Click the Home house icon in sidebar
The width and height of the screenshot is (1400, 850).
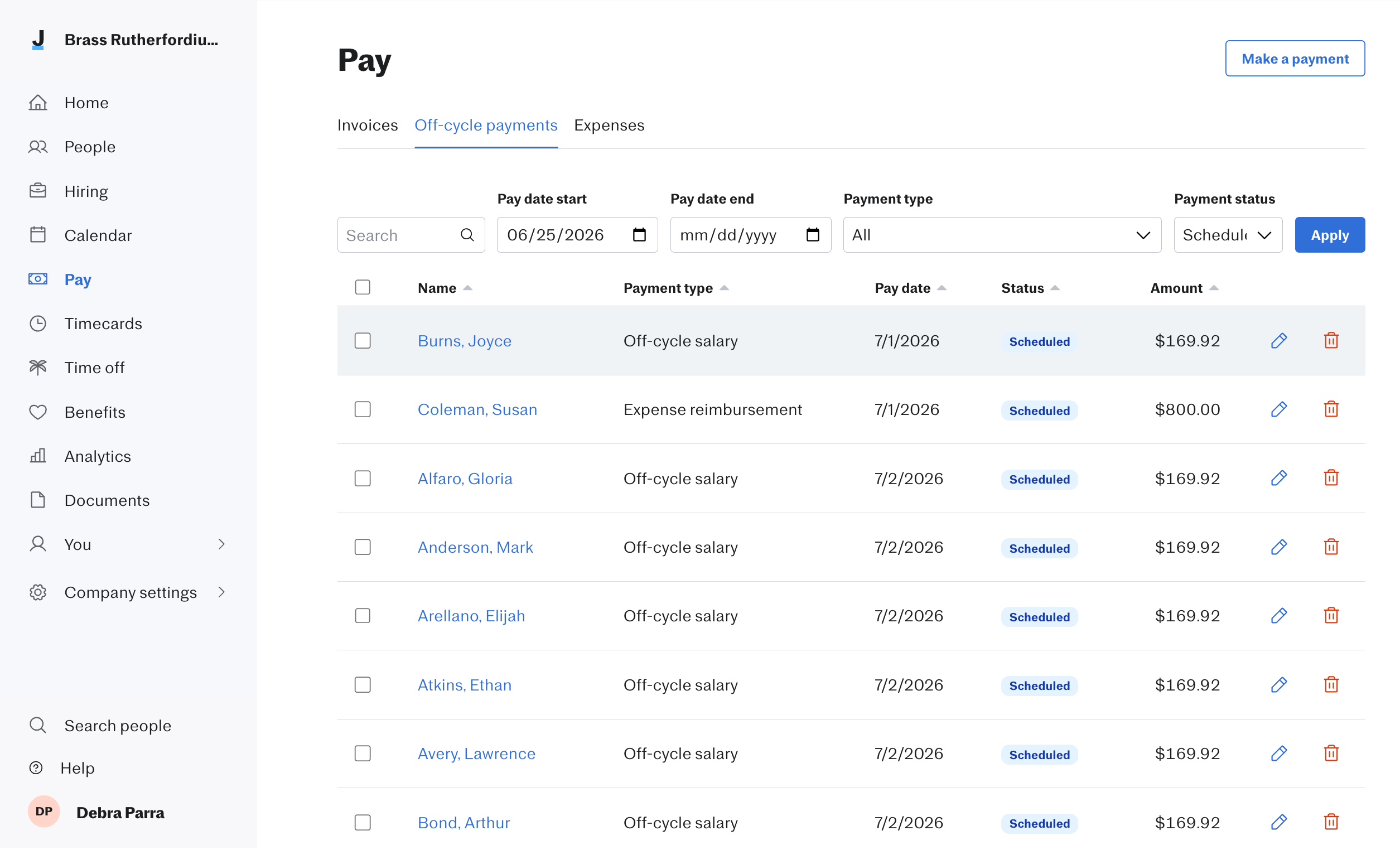38,103
